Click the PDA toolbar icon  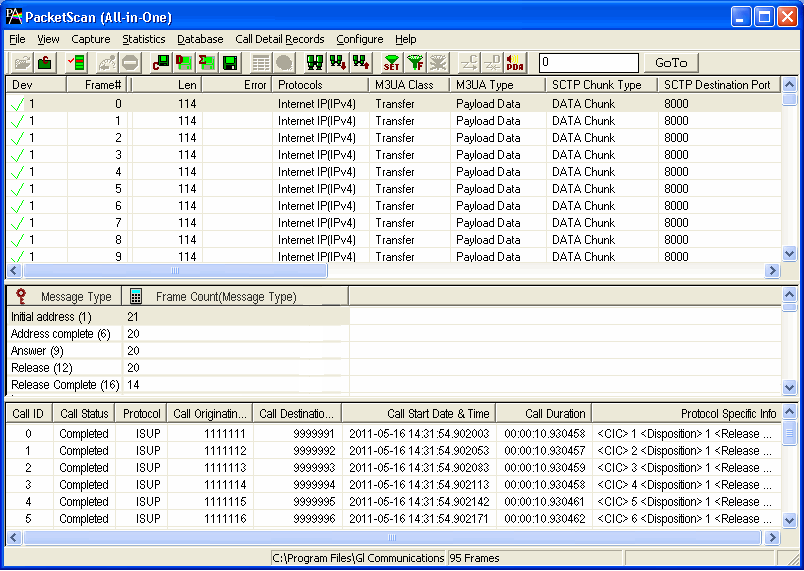tap(515, 63)
